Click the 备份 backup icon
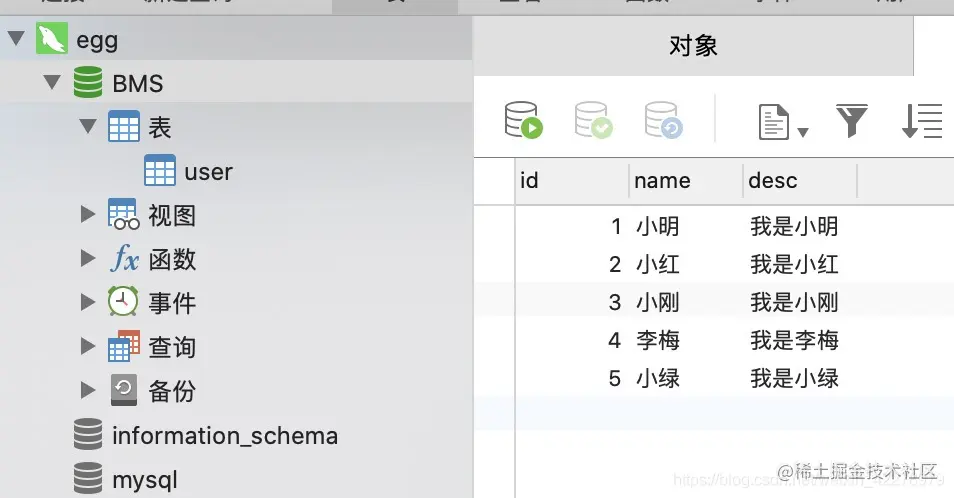This screenshot has width=954, height=498. (124, 390)
